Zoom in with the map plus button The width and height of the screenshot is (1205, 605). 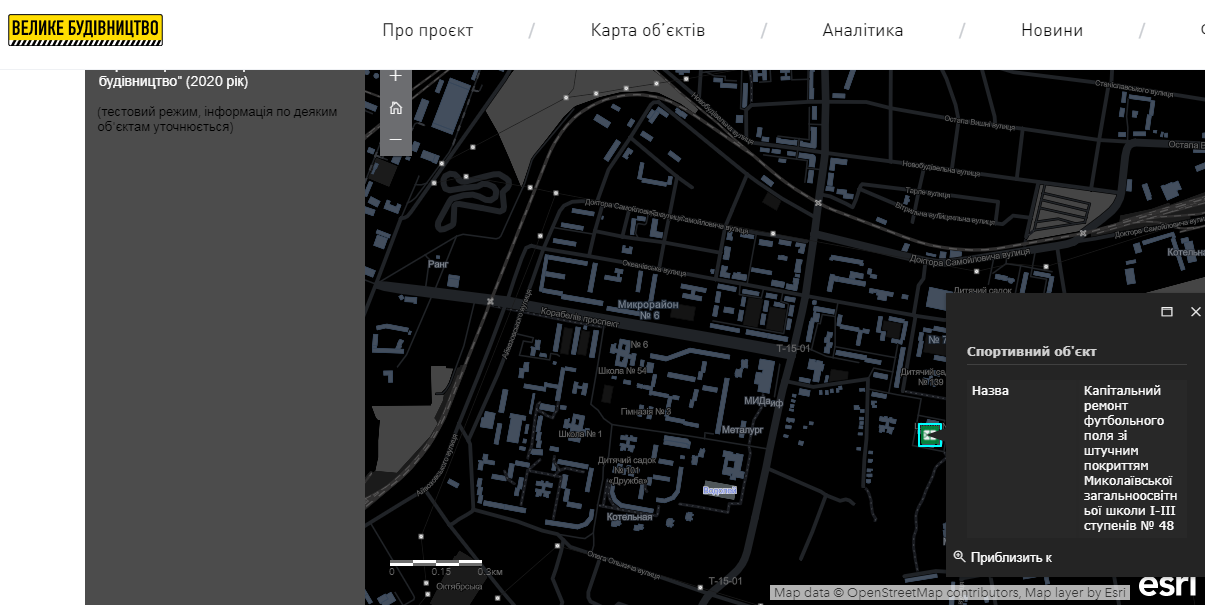click(396, 77)
